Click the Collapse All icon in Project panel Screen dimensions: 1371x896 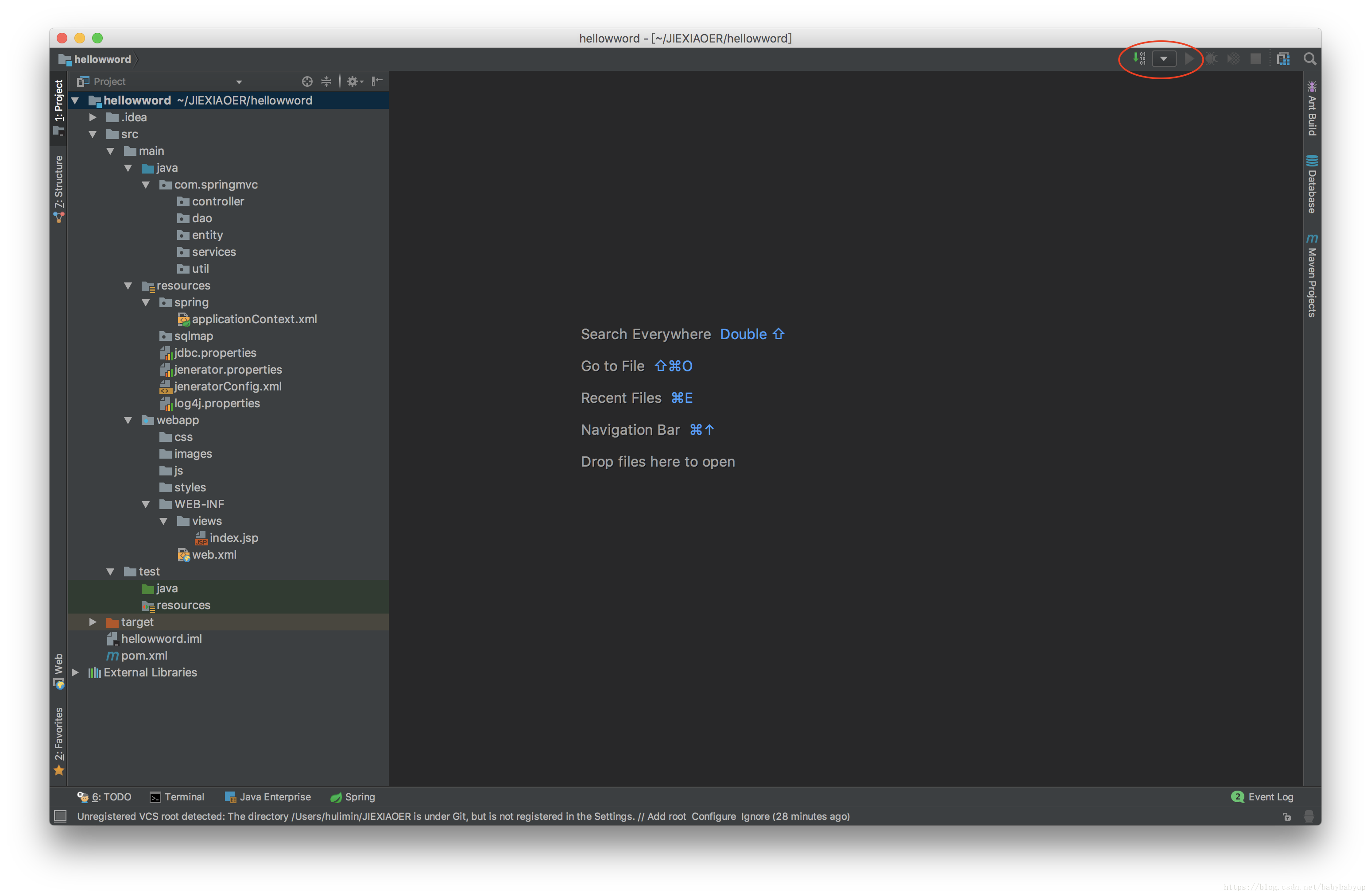326,81
